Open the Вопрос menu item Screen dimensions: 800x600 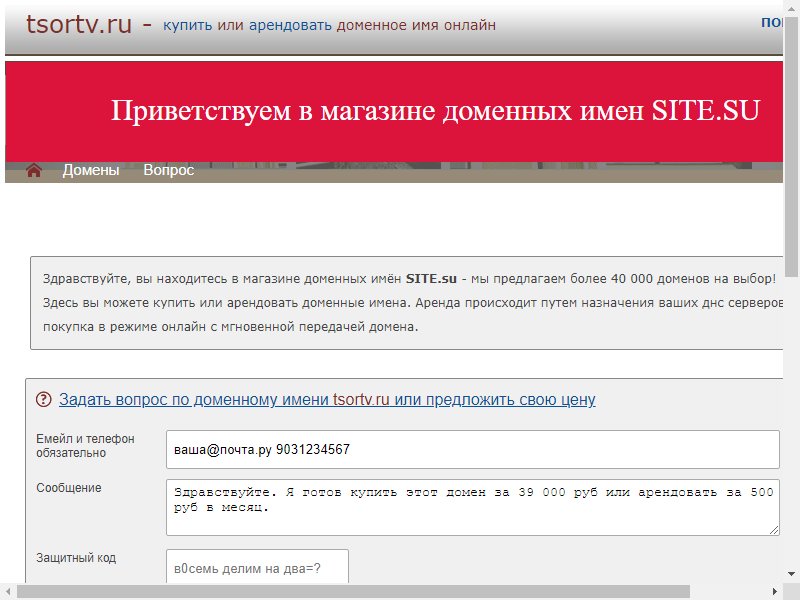169,170
